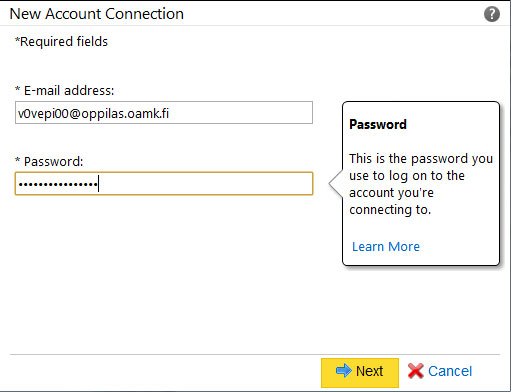
Task: Click the tooltip's pointer arrow toward Password field
Action: coord(336,183)
